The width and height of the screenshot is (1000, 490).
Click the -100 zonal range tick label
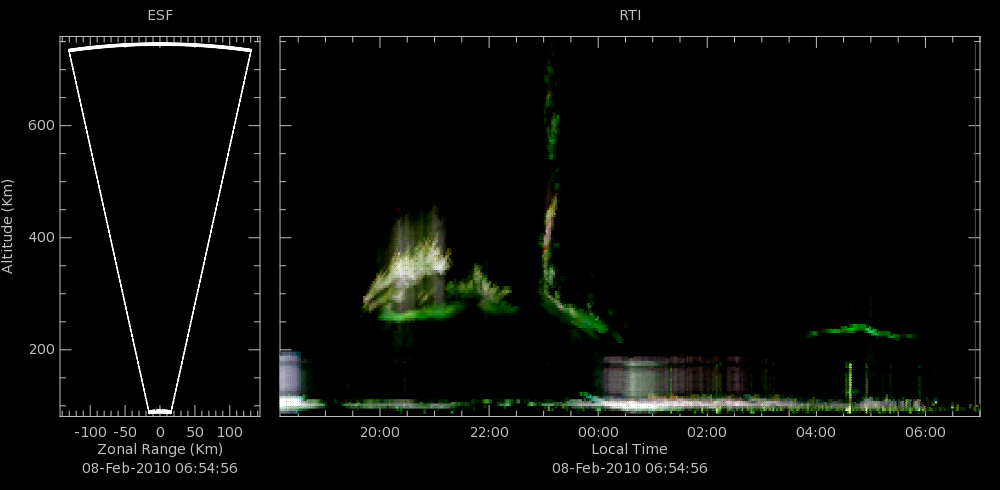[x=90, y=432]
